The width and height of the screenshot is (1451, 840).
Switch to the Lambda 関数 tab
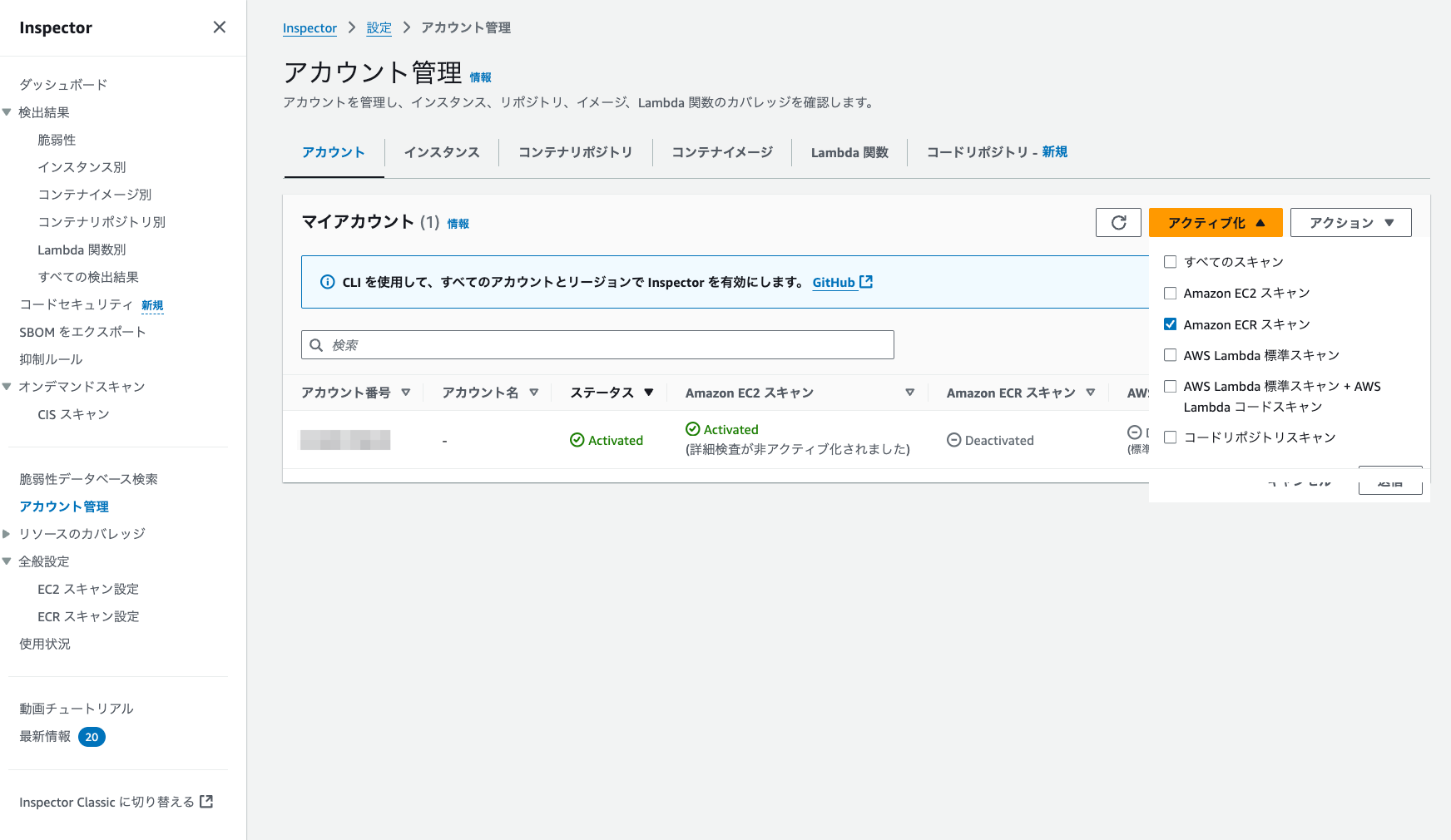849,152
